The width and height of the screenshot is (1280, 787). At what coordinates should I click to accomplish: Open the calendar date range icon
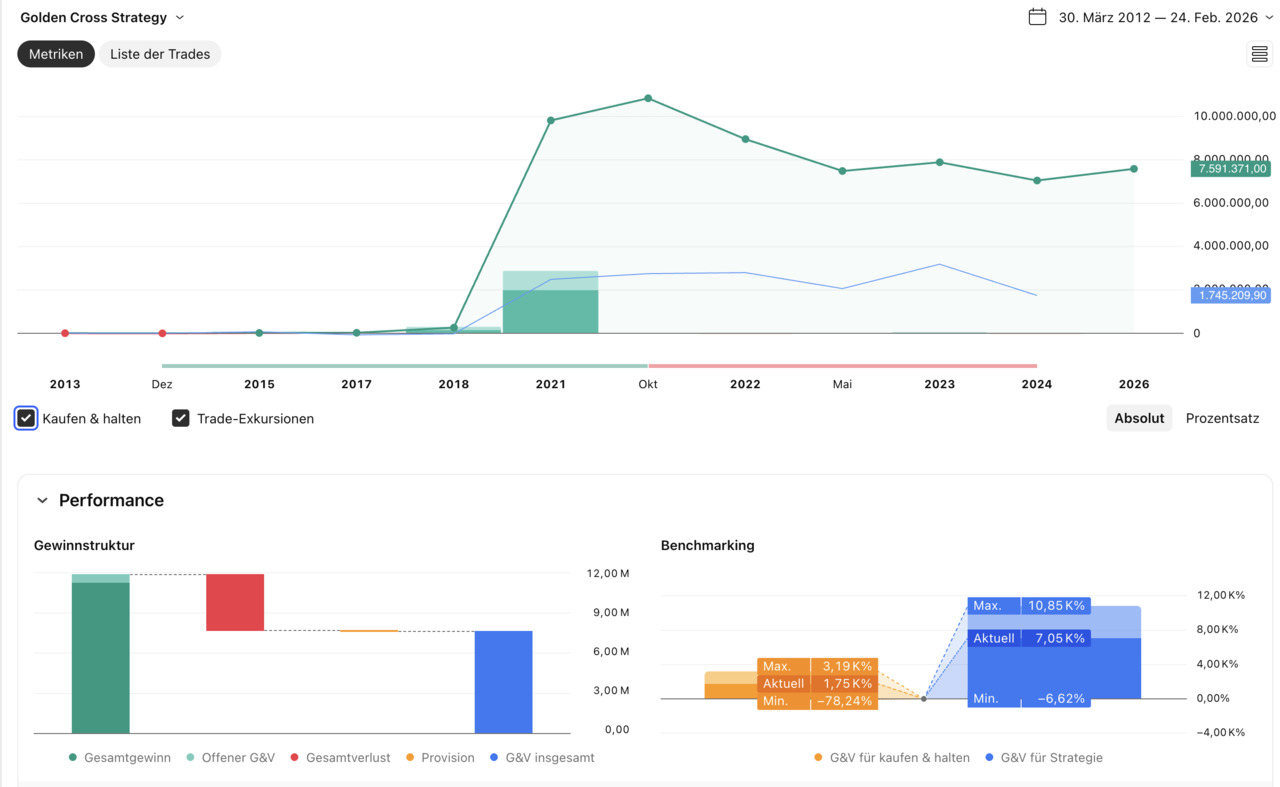tap(1037, 17)
